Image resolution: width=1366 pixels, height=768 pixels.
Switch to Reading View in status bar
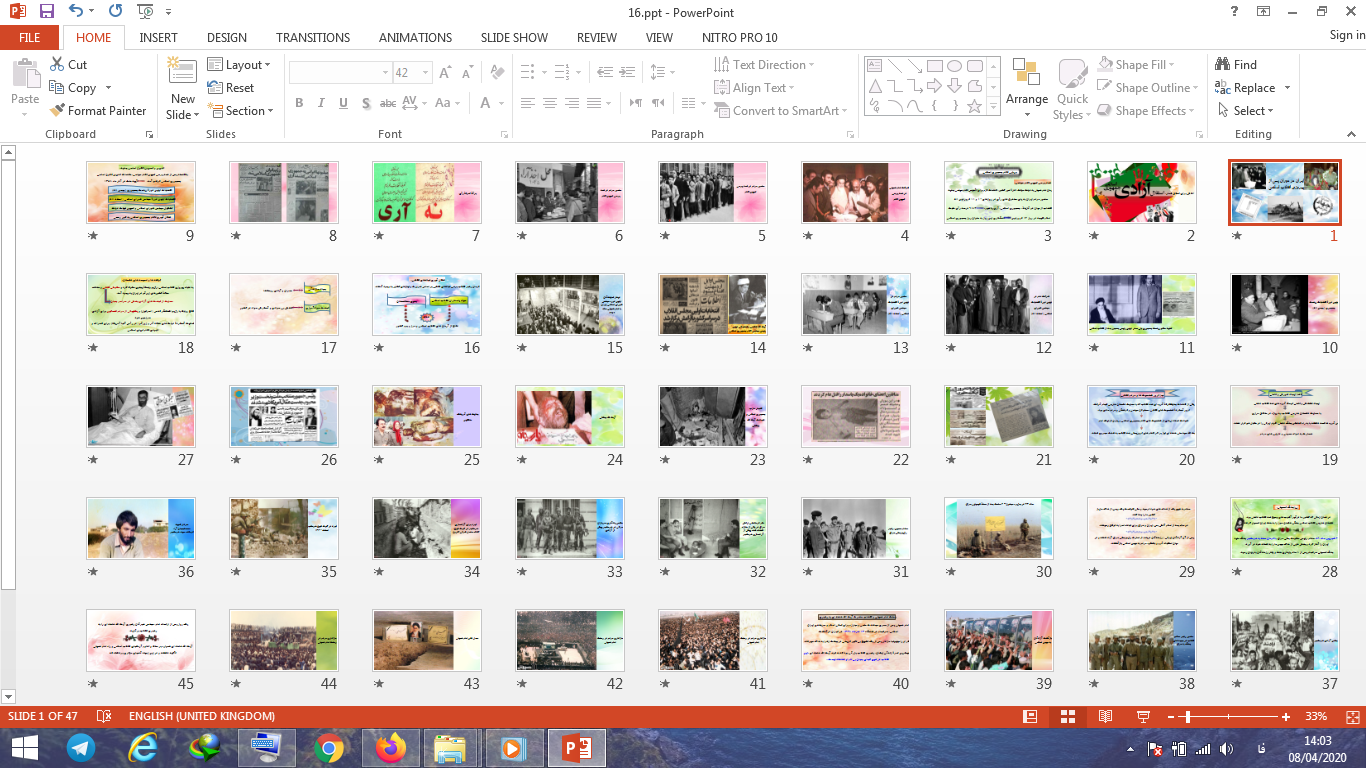click(x=1105, y=717)
